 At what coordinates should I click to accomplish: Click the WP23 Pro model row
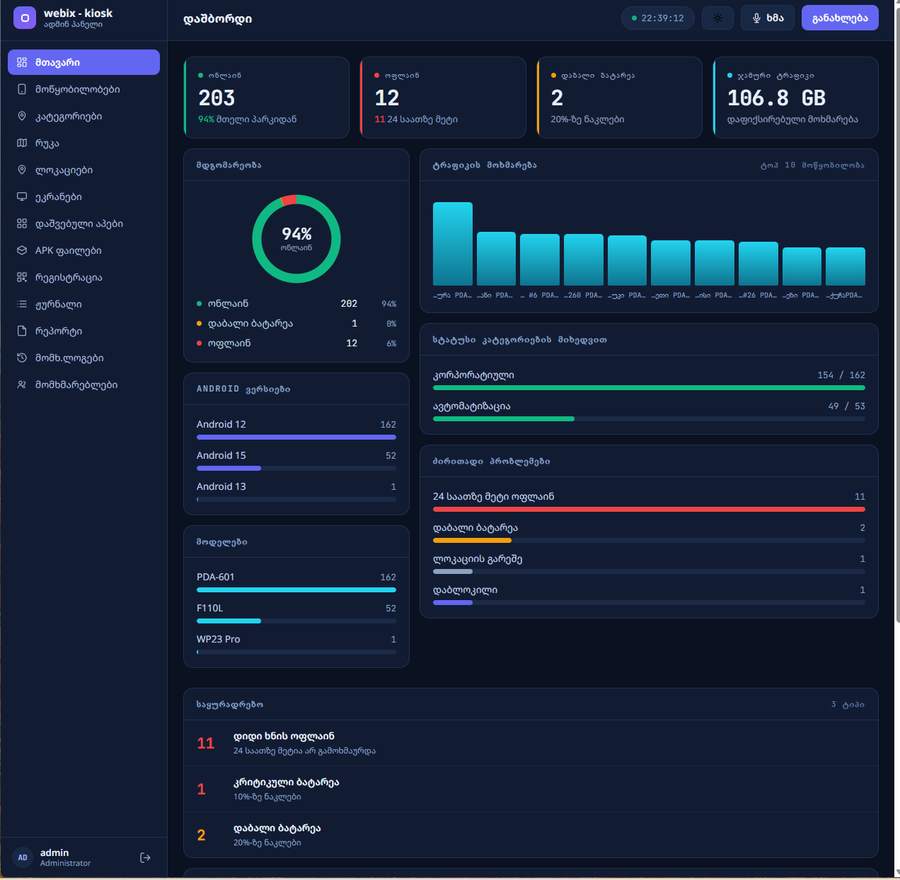pos(296,644)
